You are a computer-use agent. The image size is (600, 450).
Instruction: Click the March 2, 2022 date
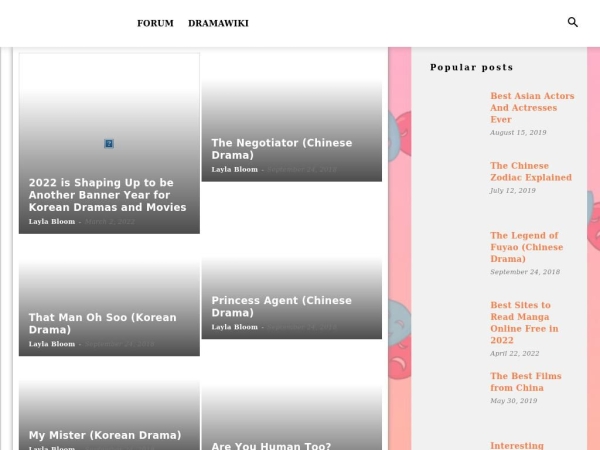(110, 222)
